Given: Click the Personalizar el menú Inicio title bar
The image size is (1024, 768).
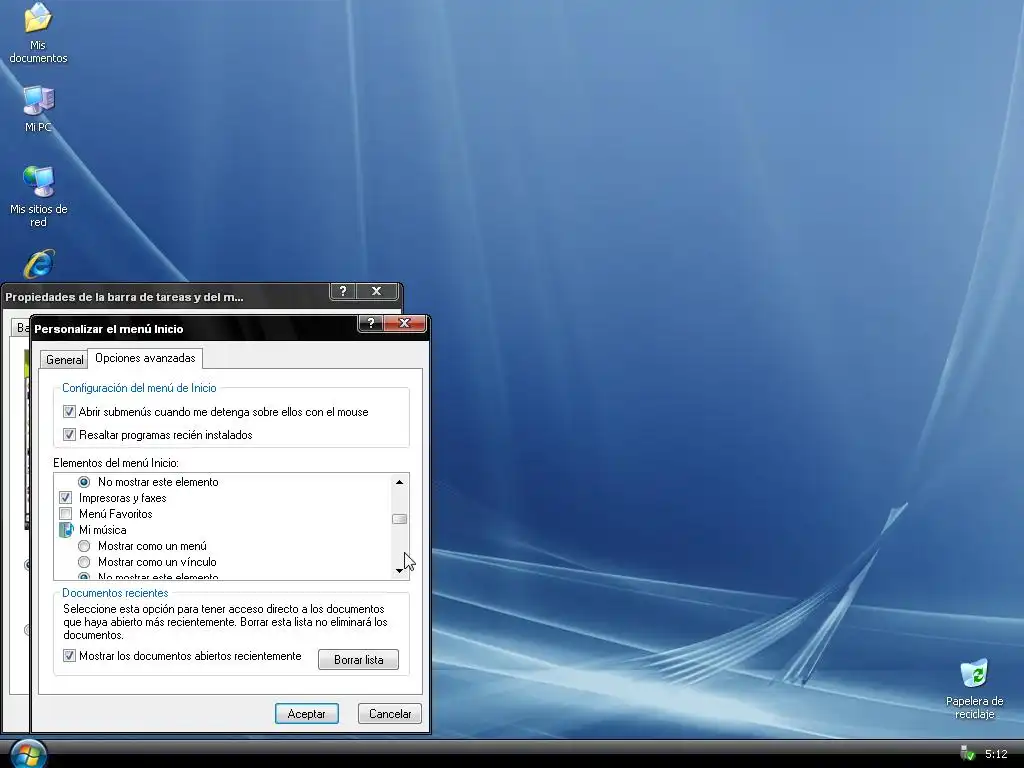Looking at the screenshot, I should 195,328.
